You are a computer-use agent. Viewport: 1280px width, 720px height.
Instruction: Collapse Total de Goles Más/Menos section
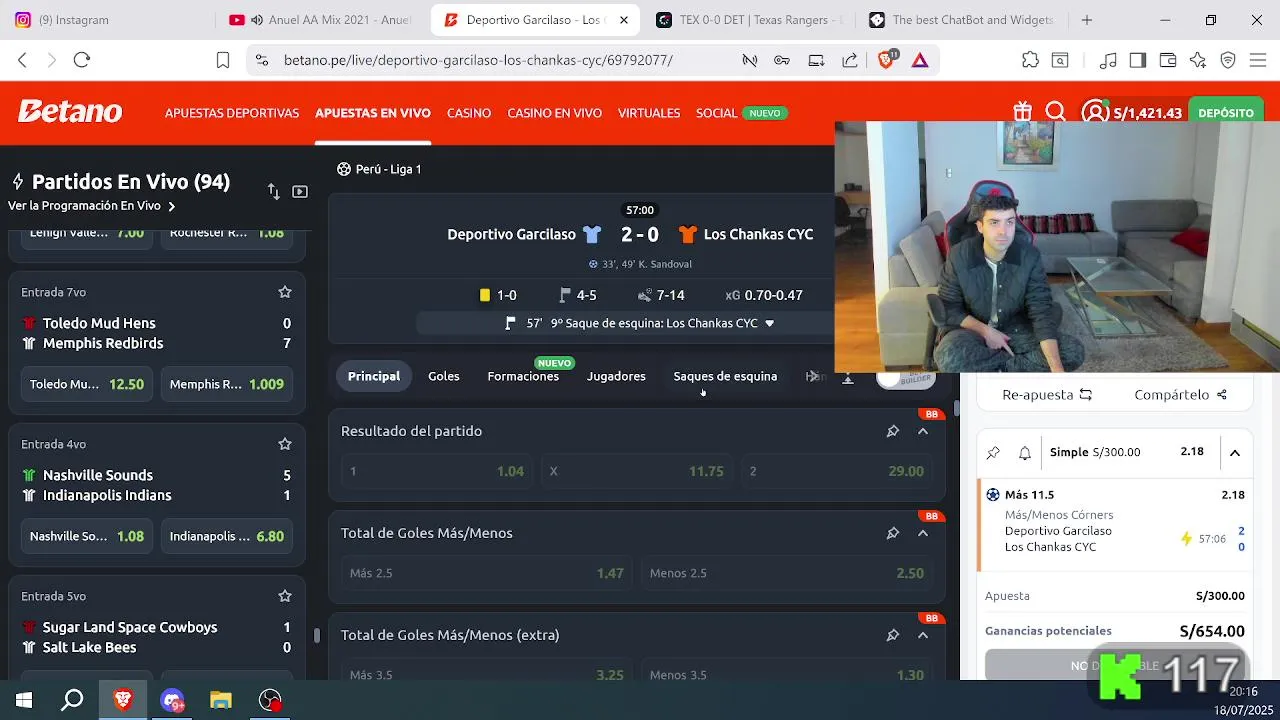coord(923,533)
